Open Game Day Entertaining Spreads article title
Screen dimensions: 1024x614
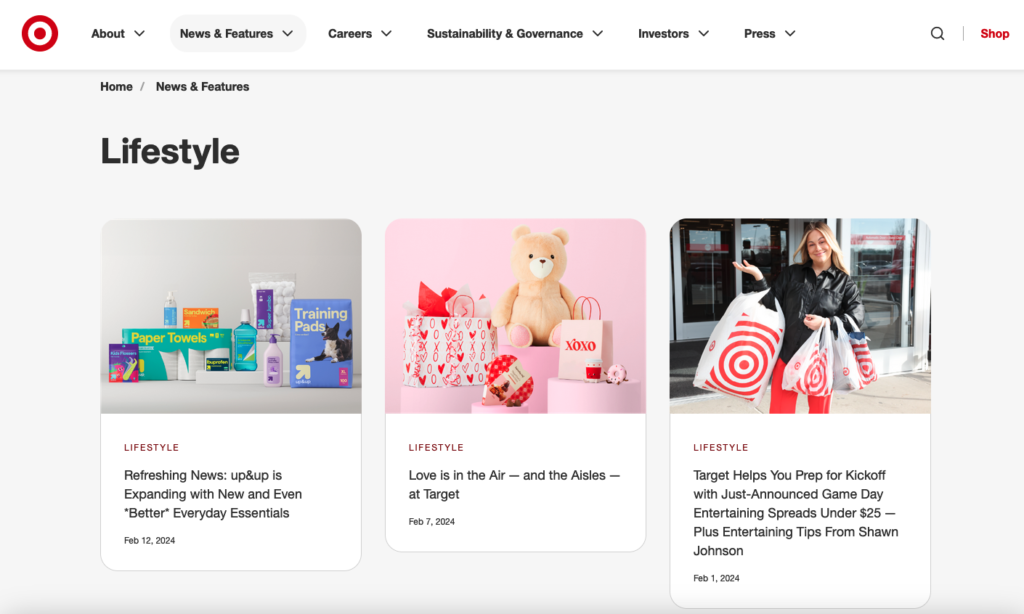point(795,513)
